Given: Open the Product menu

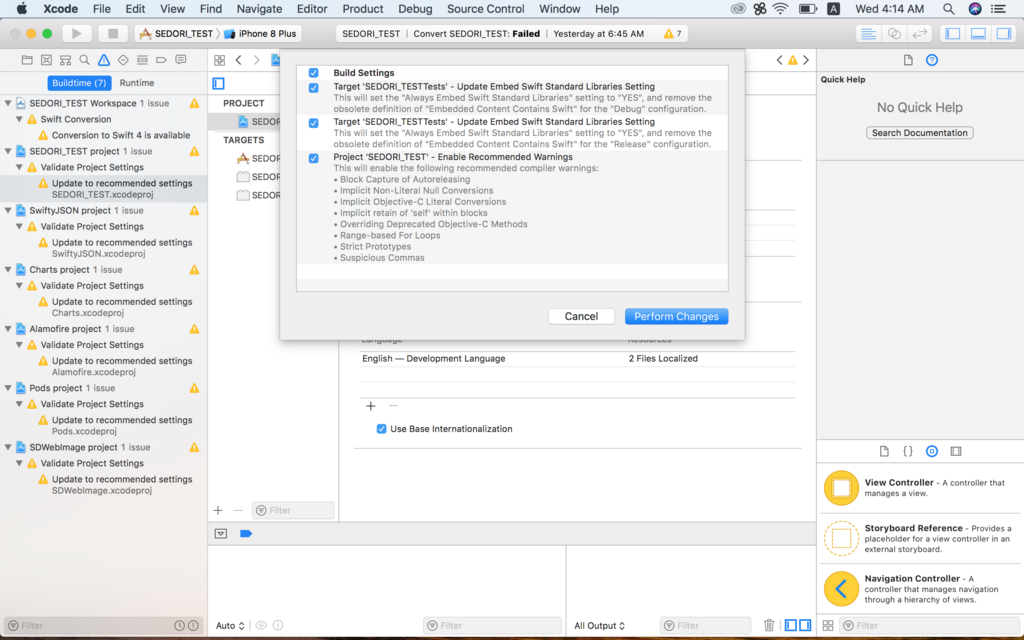Looking at the screenshot, I should 362,8.
